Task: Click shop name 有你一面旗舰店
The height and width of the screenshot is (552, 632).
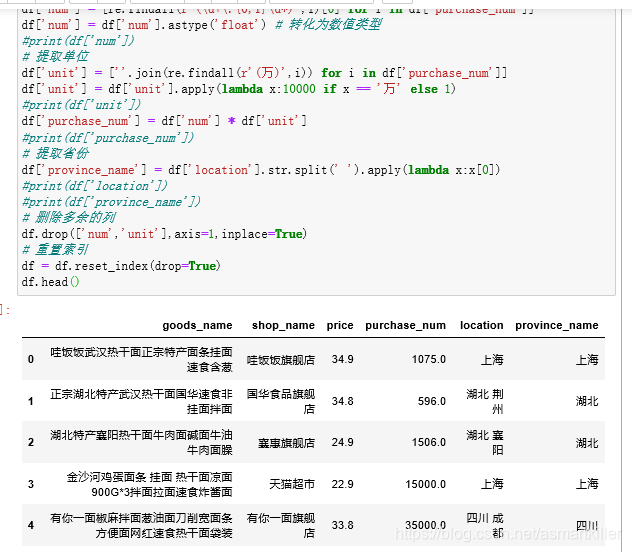Action: point(281,525)
